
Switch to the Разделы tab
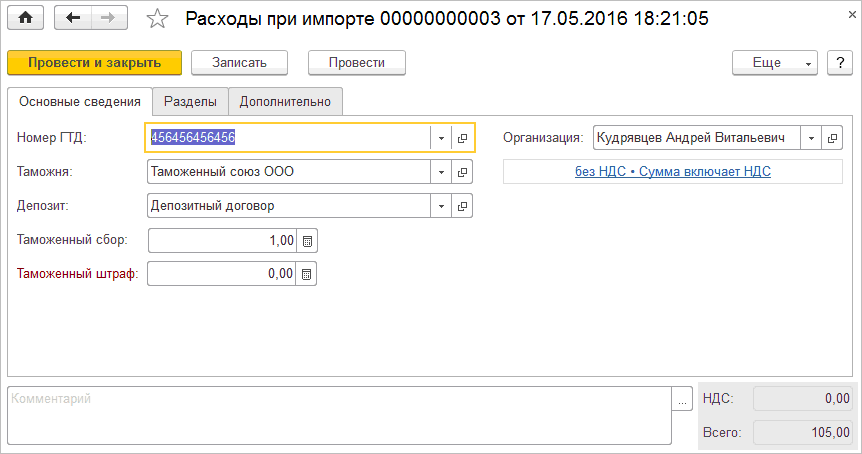(x=190, y=101)
